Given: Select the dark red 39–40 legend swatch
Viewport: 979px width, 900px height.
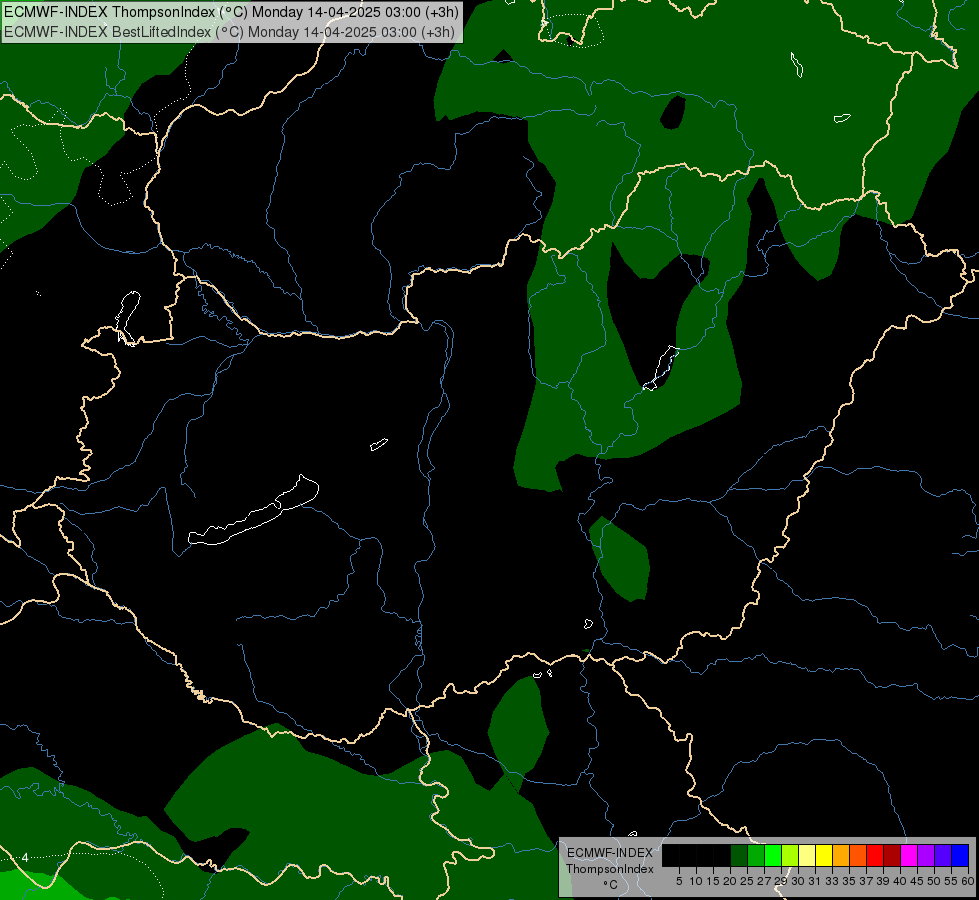Looking at the screenshot, I should tap(892, 855).
